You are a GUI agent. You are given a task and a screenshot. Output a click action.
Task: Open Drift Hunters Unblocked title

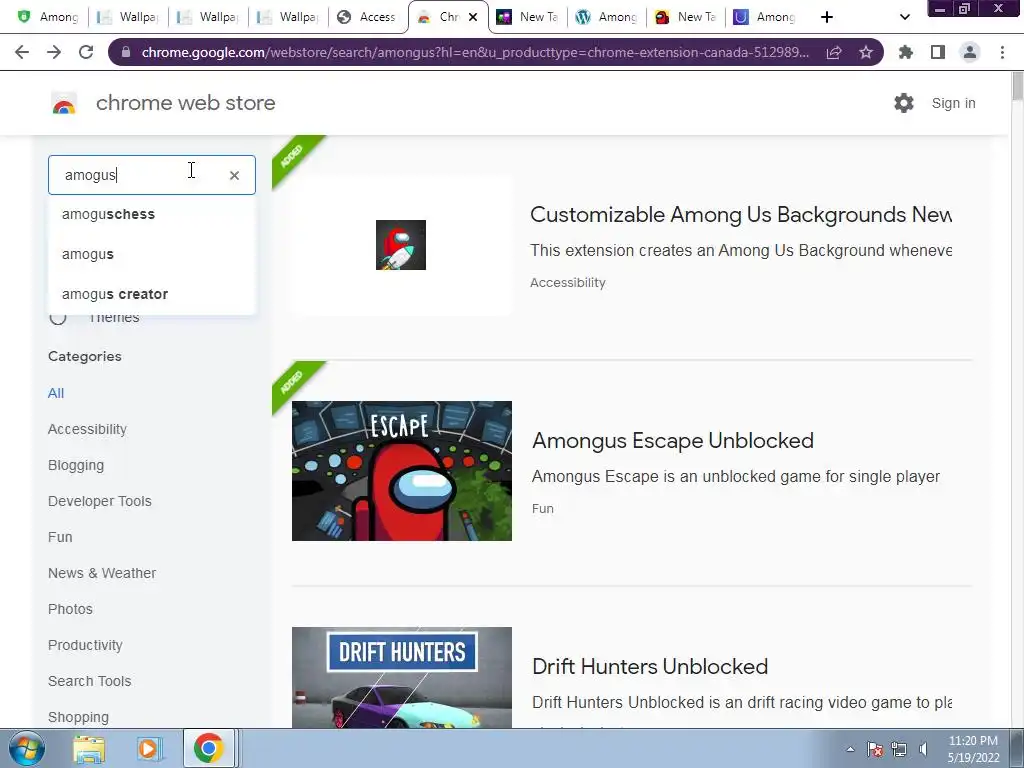tap(650, 666)
